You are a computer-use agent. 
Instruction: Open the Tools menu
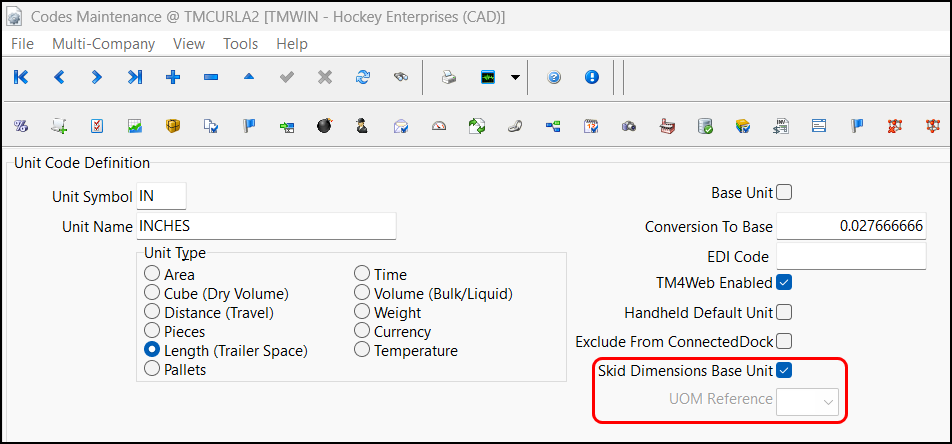[x=240, y=44]
